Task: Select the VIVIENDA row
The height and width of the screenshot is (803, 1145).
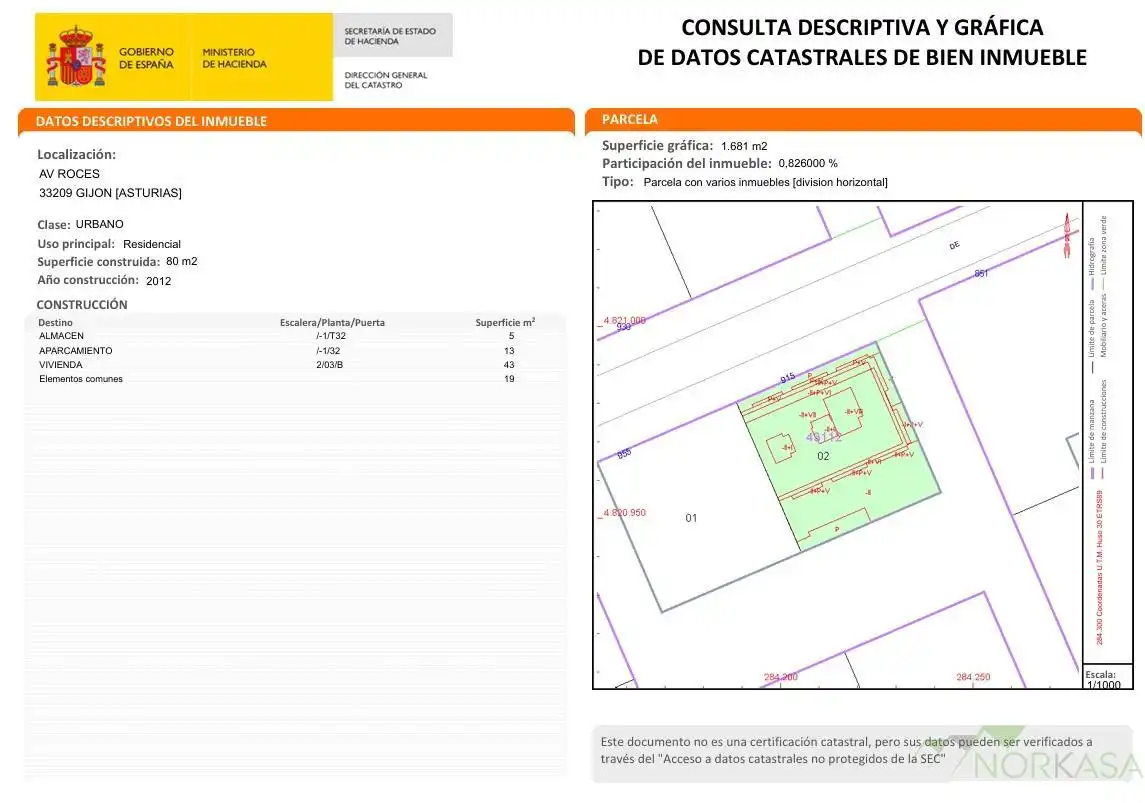Action: coord(296,364)
